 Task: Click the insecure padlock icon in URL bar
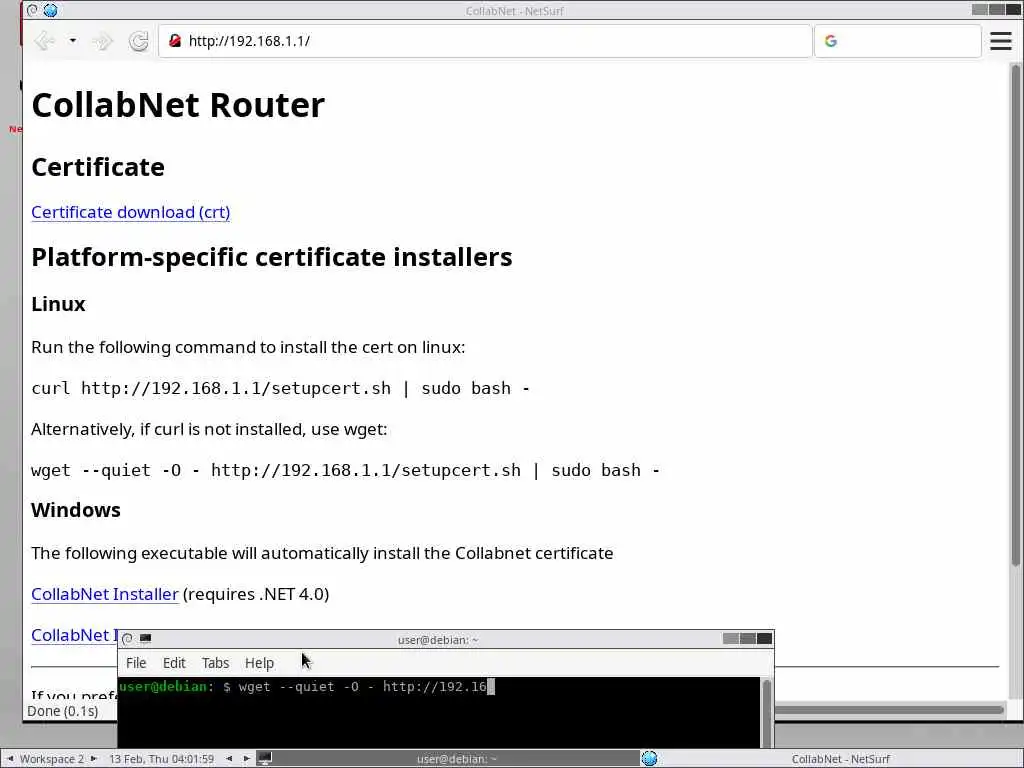(174, 40)
